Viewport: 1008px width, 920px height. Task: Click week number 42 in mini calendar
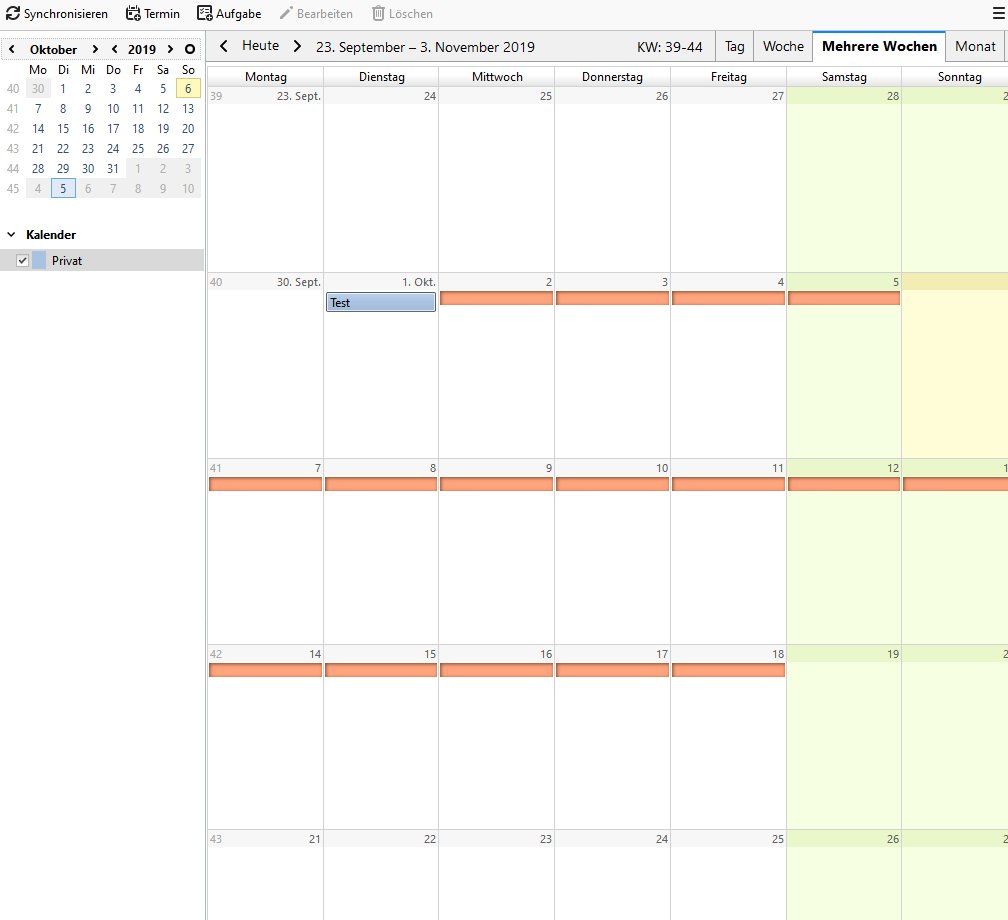13,129
